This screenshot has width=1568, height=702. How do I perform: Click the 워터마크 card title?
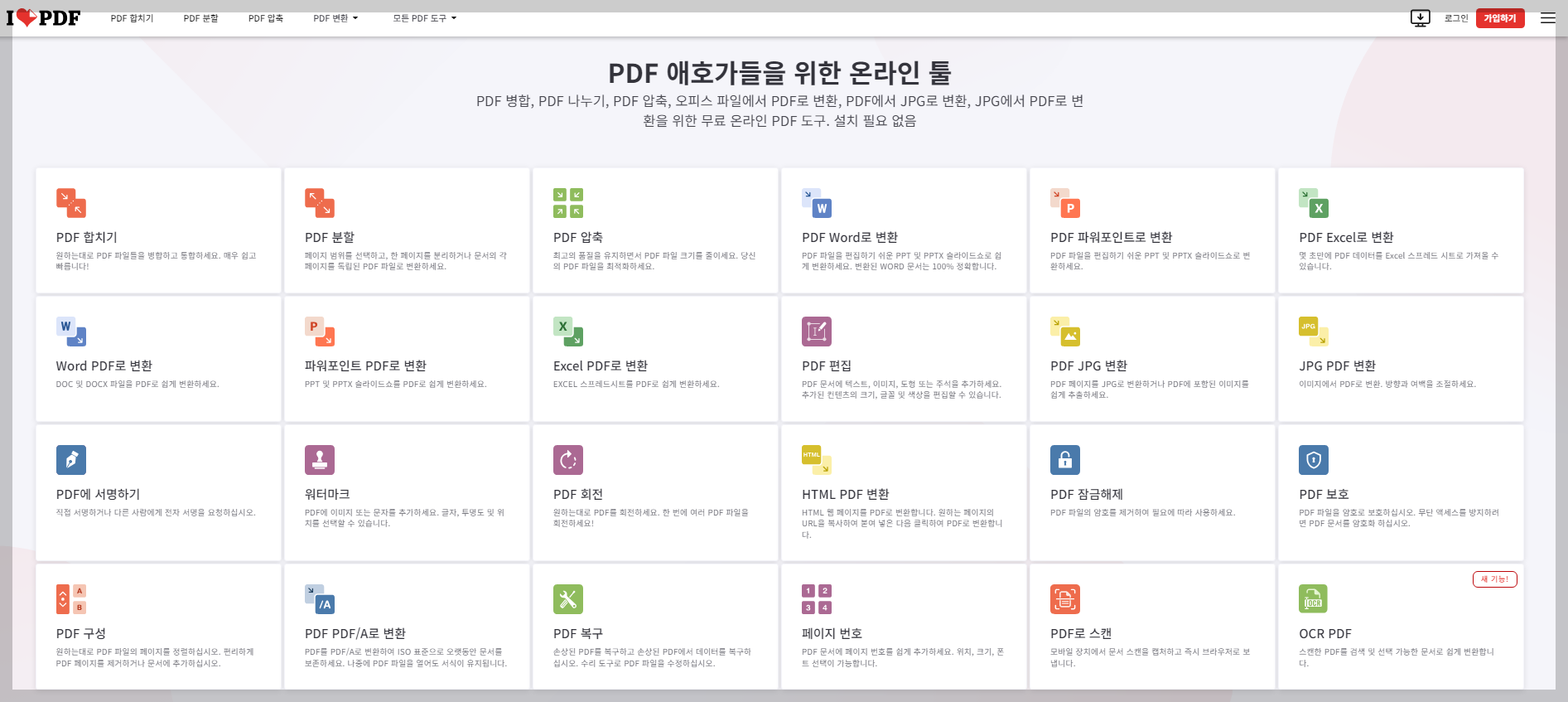pos(327,494)
